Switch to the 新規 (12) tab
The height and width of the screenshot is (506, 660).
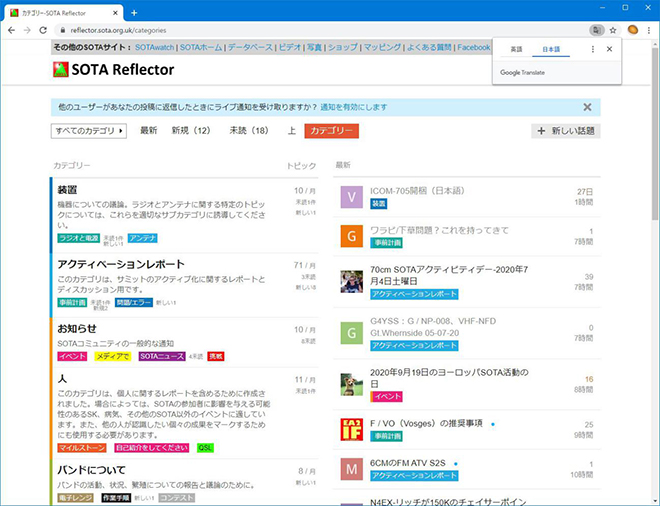pyautogui.click(x=191, y=131)
